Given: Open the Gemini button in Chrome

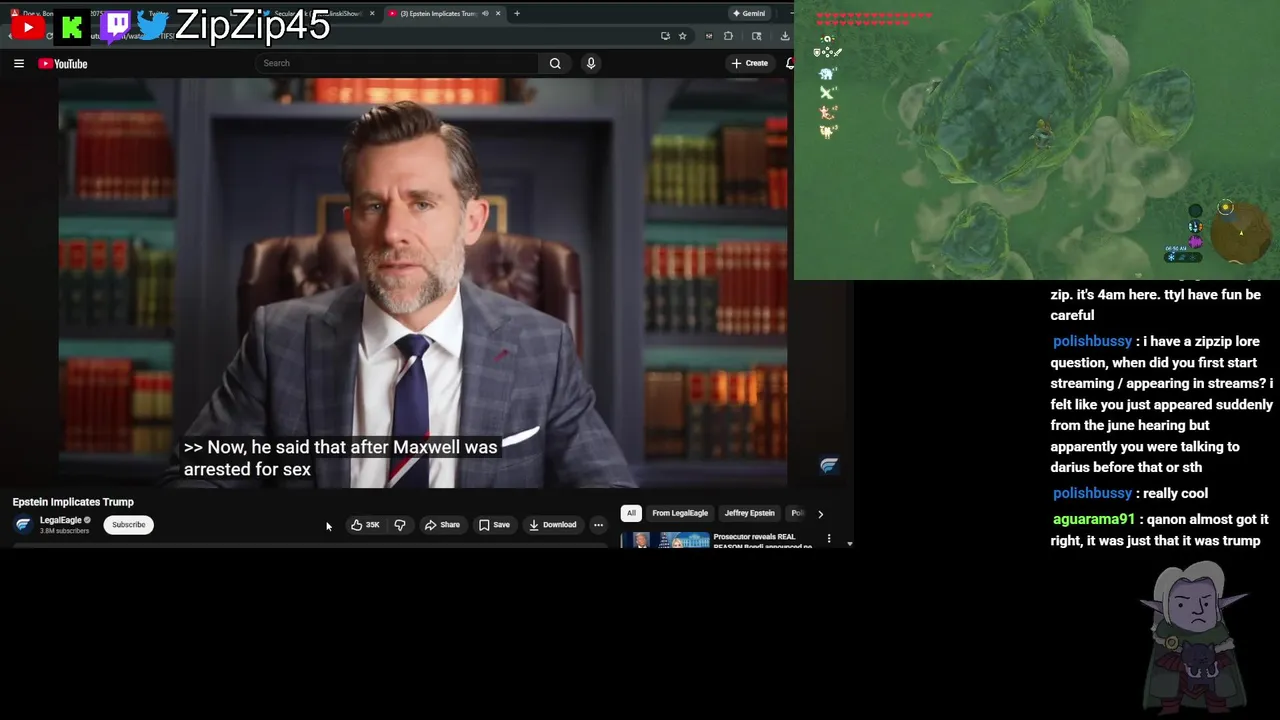Looking at the screenshot, I should point(749,13).
